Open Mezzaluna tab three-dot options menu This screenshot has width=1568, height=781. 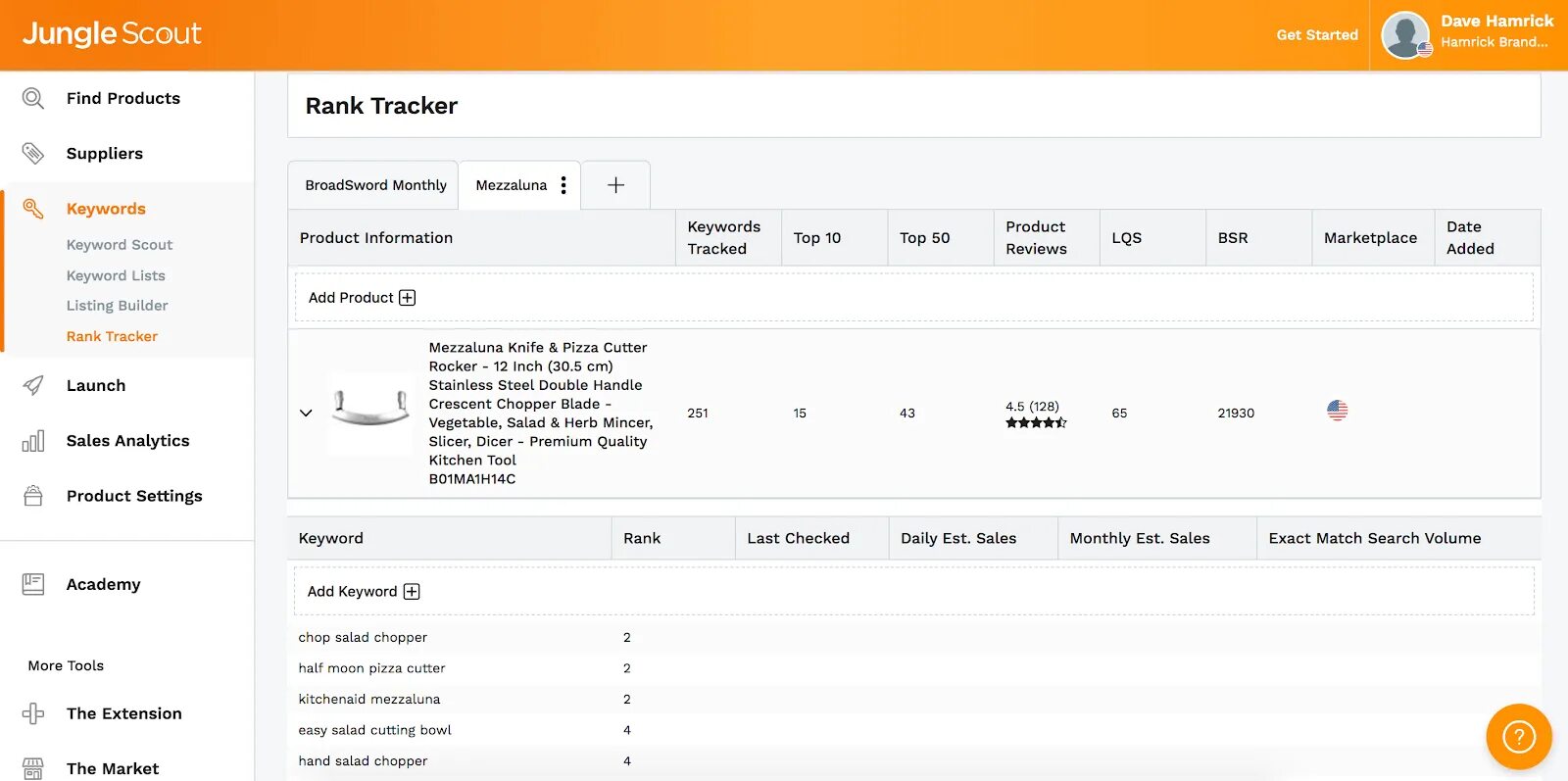(563, 185)
